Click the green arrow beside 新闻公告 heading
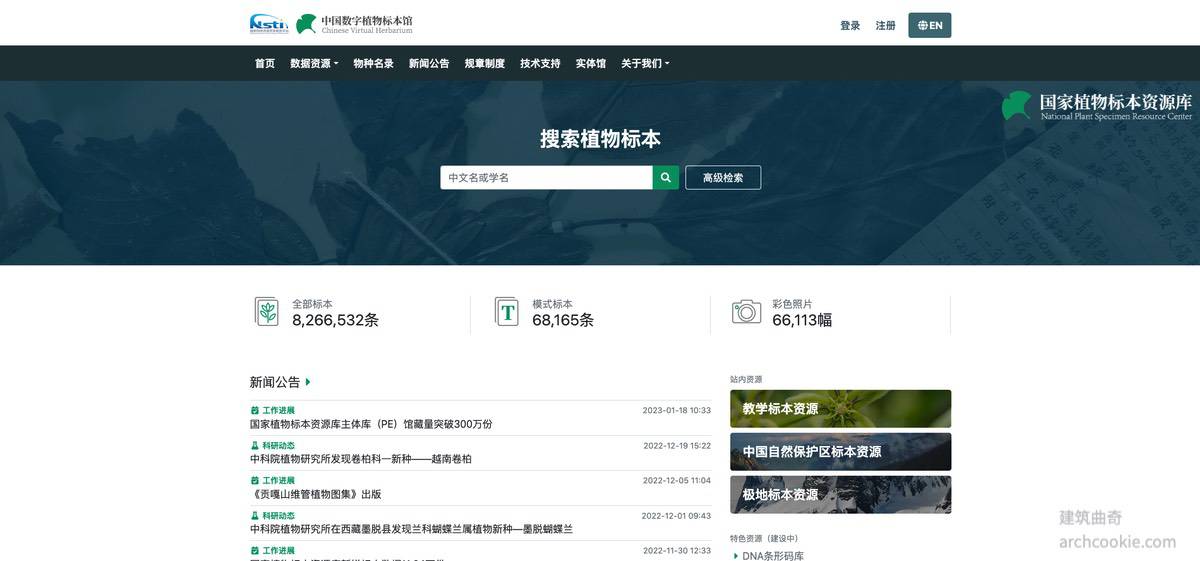This screenshot has width=1200, height=561. tap(308, 382)
